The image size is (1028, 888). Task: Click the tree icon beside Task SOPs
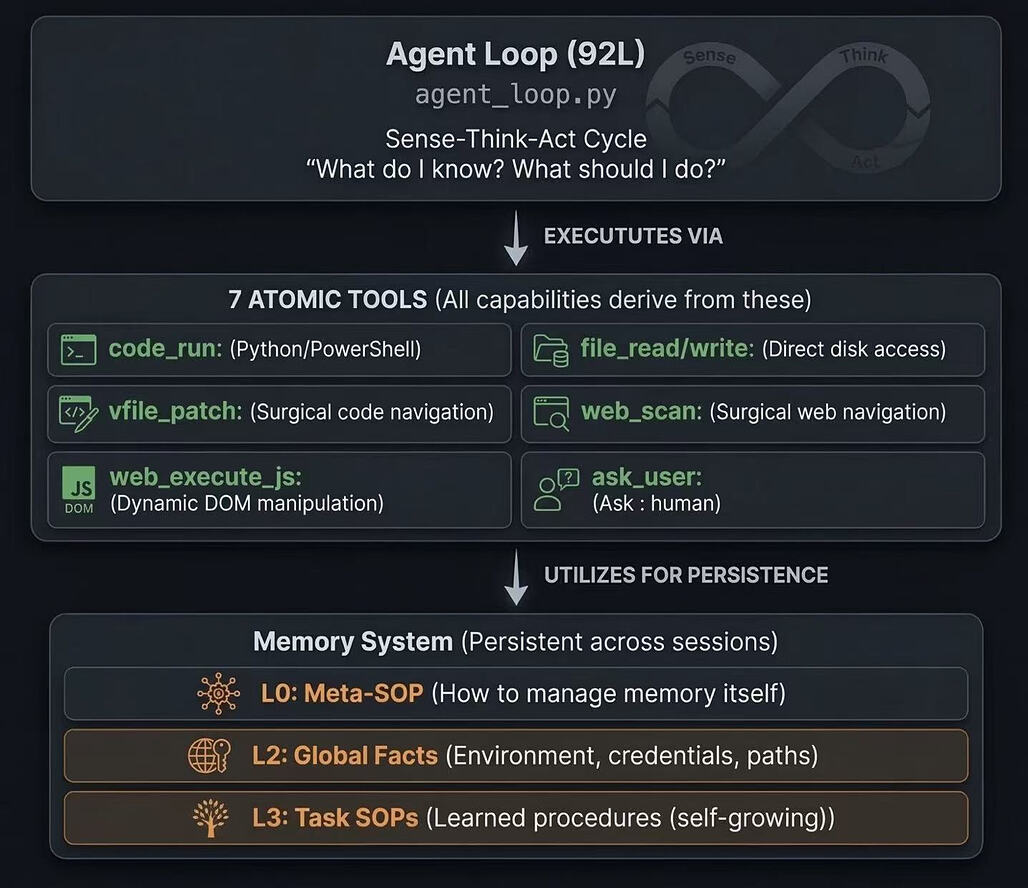[x=211, y=817]
